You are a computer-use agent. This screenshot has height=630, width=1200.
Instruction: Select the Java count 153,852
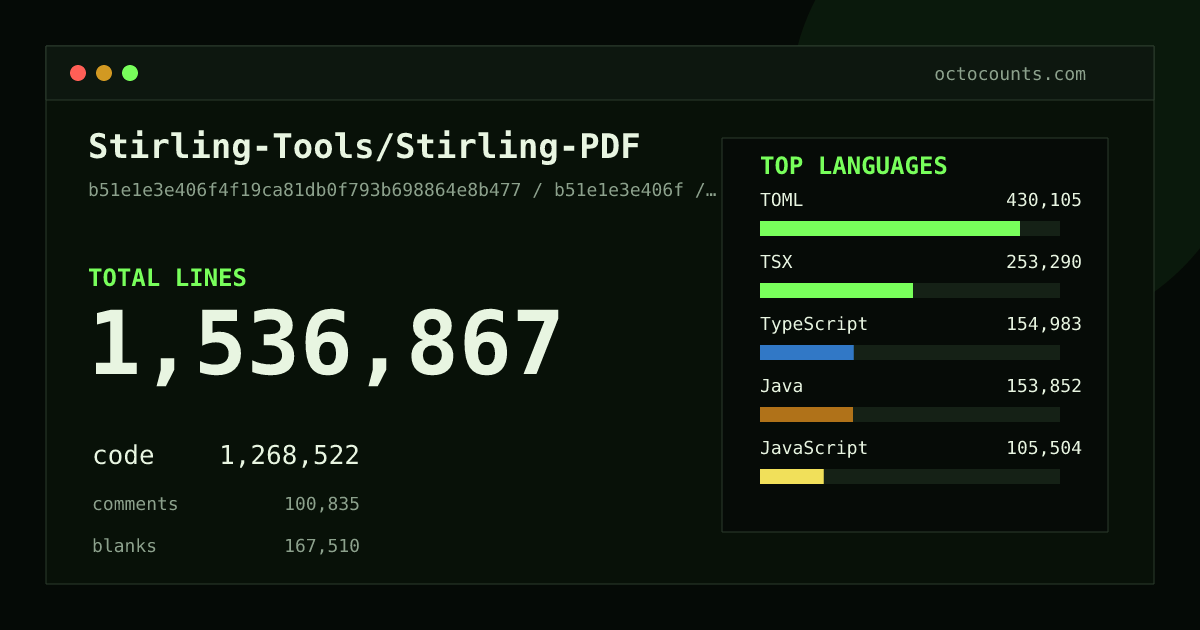tap(1044, 386)
